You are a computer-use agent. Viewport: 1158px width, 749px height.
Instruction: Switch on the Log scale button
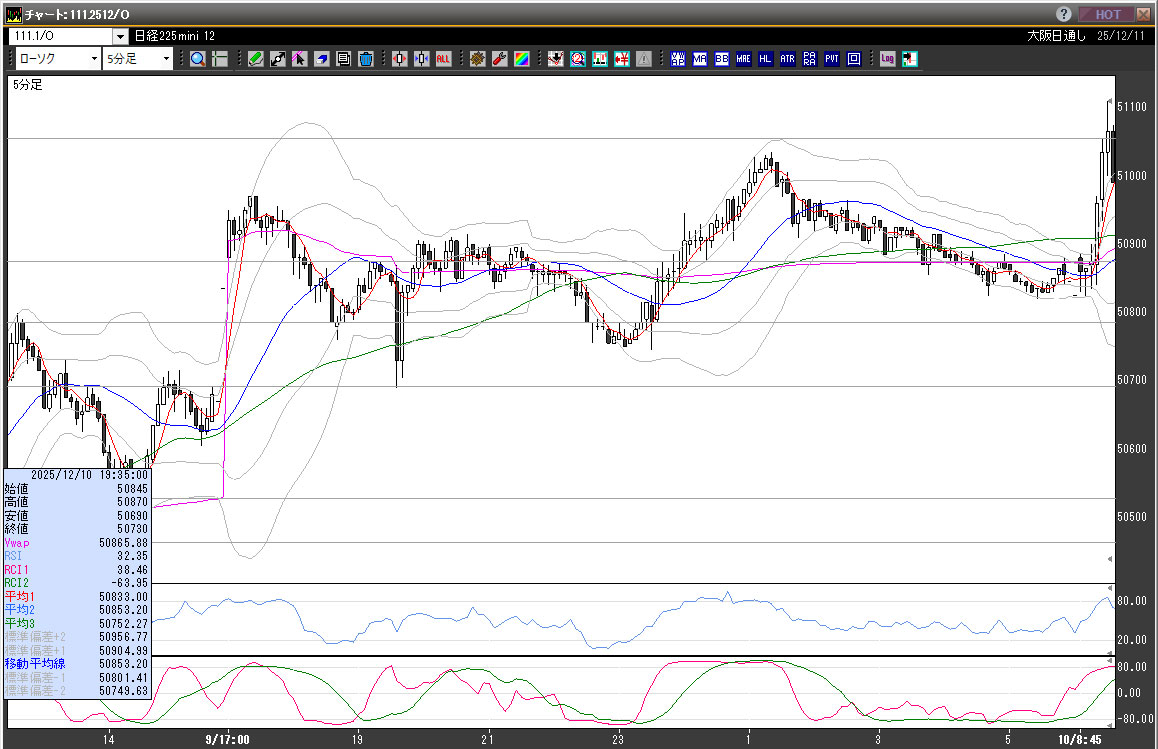point(886,59)
